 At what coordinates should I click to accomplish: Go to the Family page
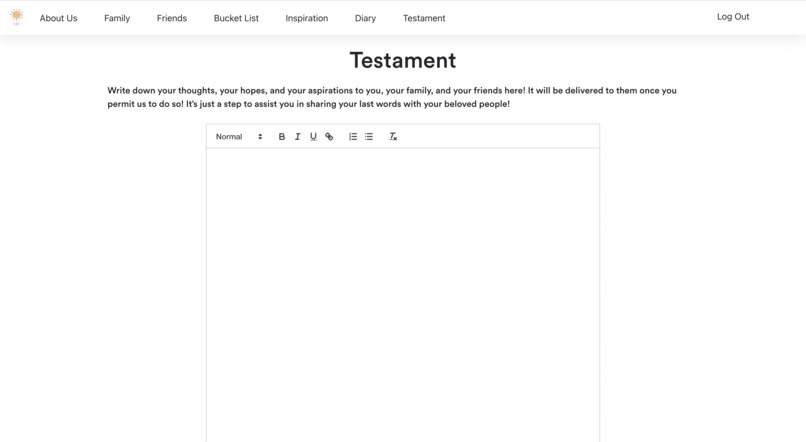coord(117,18)
